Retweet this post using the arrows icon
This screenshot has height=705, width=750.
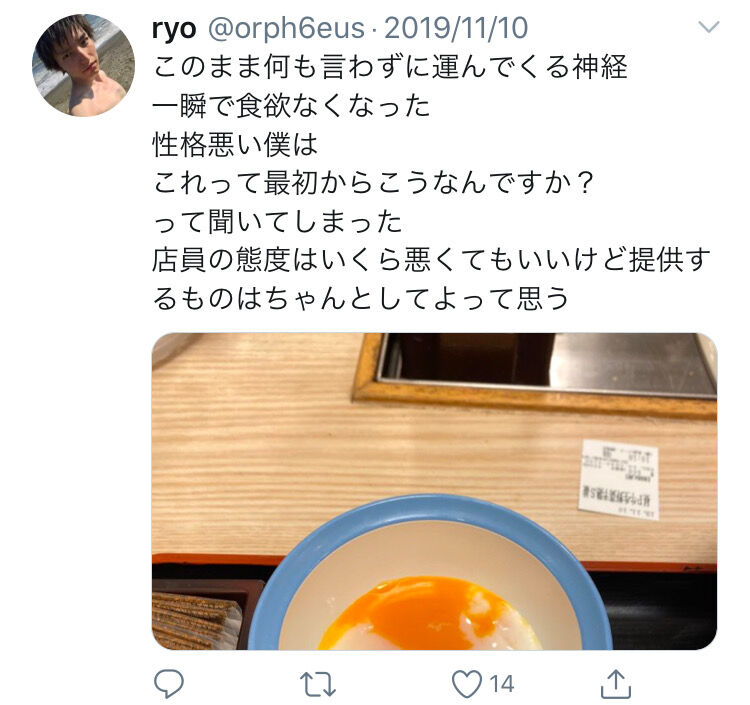pos(317,684)
